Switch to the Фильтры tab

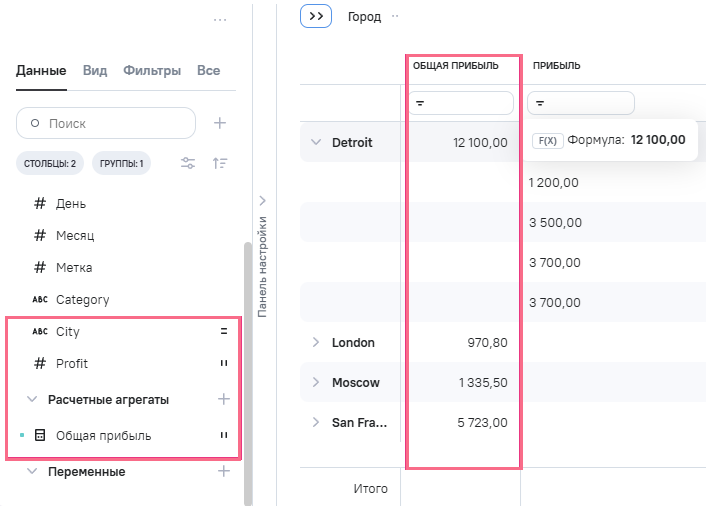click(x=152, y=71)
